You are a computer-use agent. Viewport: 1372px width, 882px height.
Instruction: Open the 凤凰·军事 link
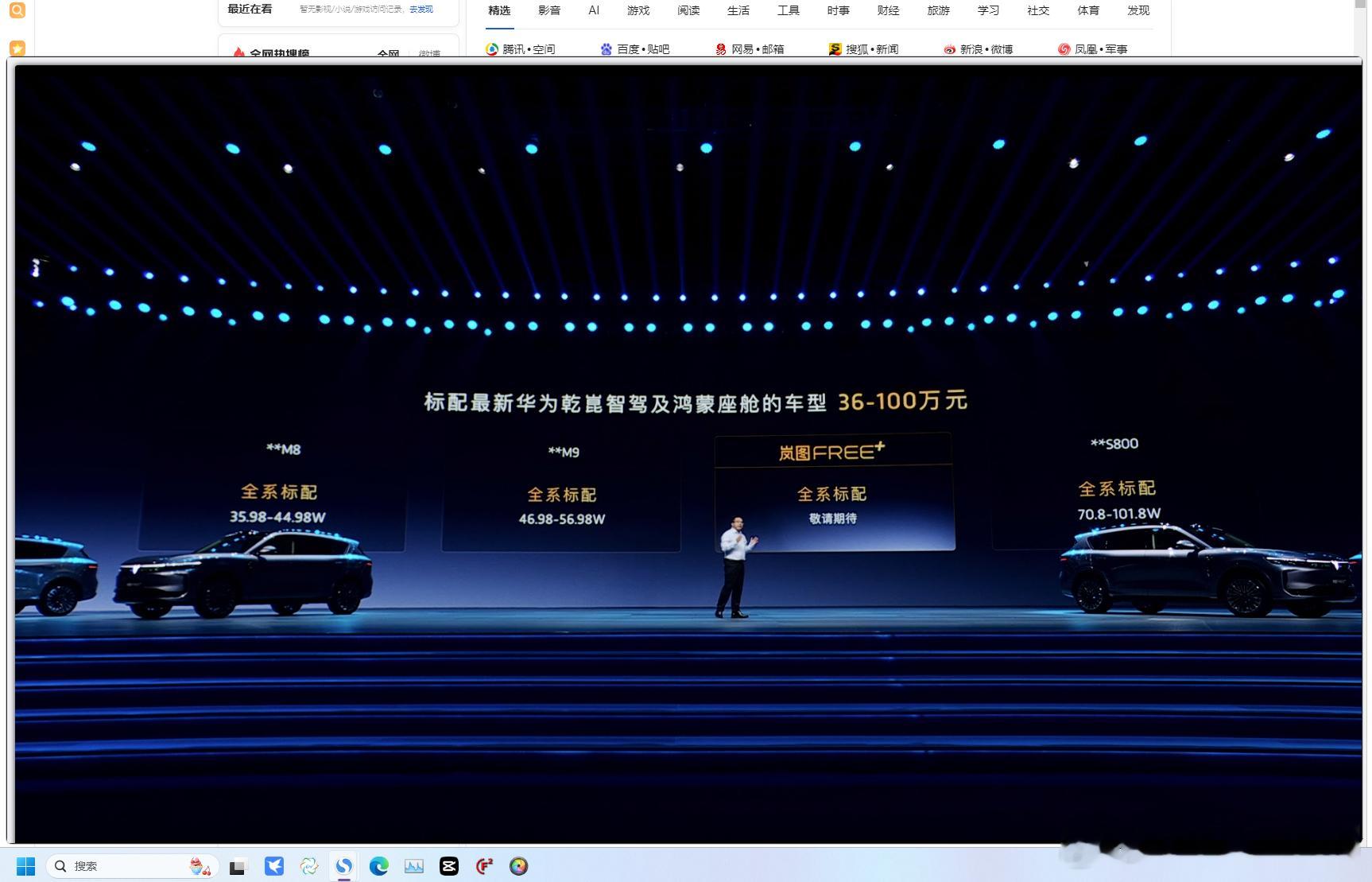click(x=1093, y=49)
